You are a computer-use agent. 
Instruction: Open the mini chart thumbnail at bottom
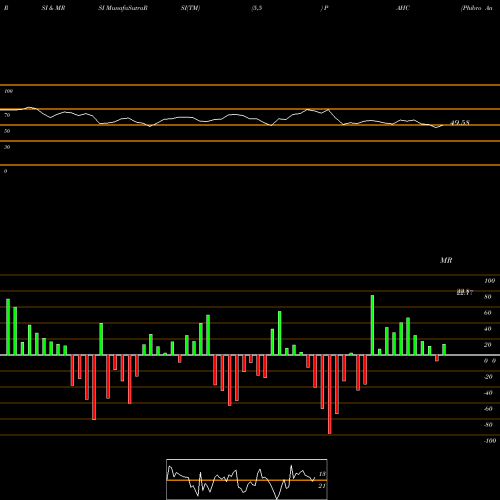coord(247,479)
